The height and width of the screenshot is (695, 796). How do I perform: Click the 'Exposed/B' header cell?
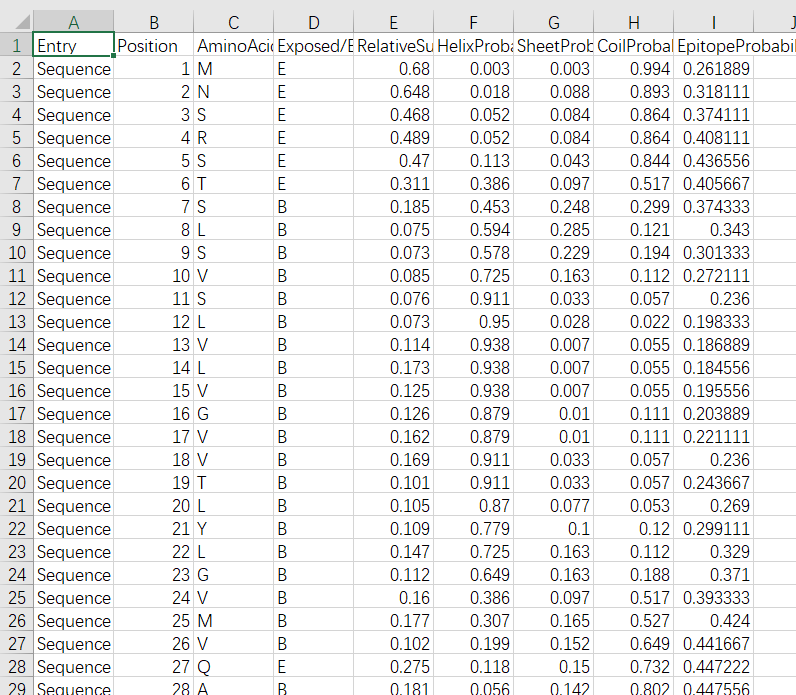pyautogui.click(x=314, y=46)
